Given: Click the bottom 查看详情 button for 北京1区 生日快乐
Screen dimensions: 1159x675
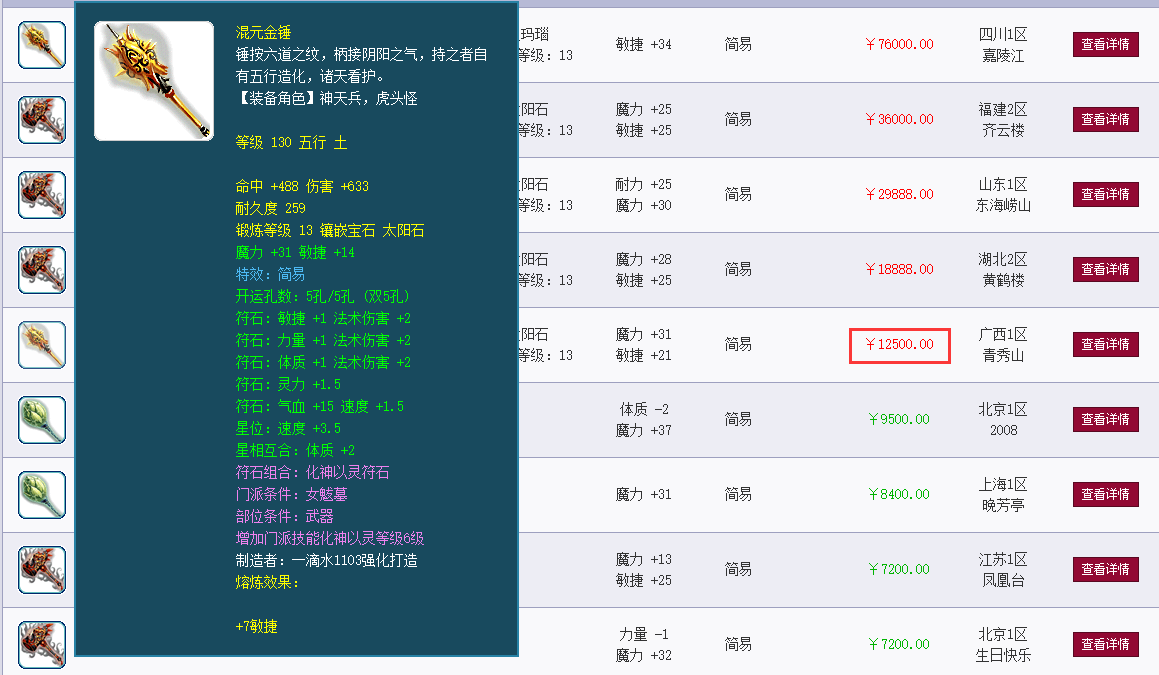Looking at the screenshot, I should [x=1105, y=644].
